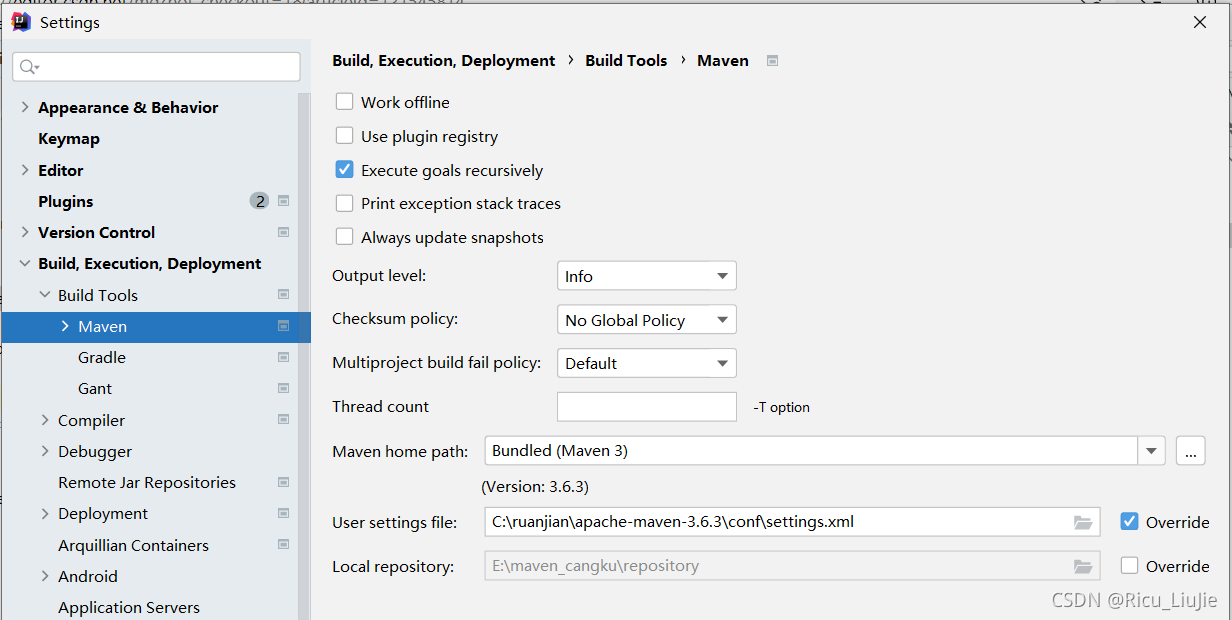1232x620 pixels.
Task: Click the Build Tools breadcrumb
Action: pyautogui.click(x=626, y=60)
